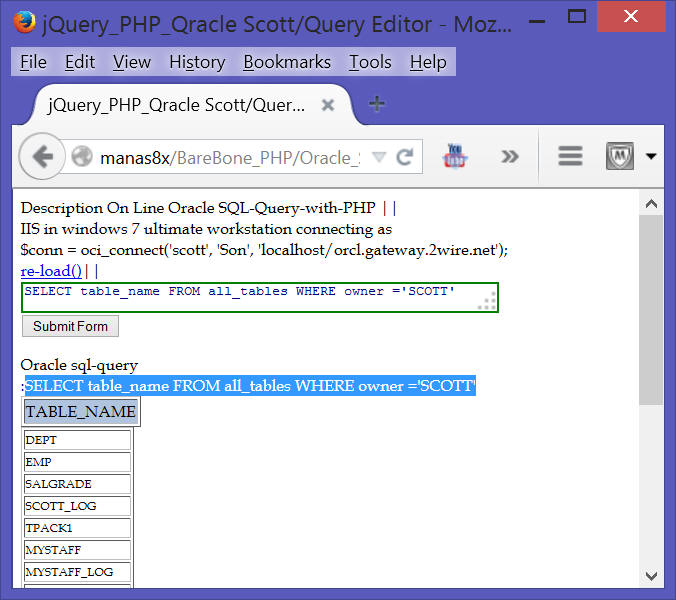Open the History menu

pos(197,62)
